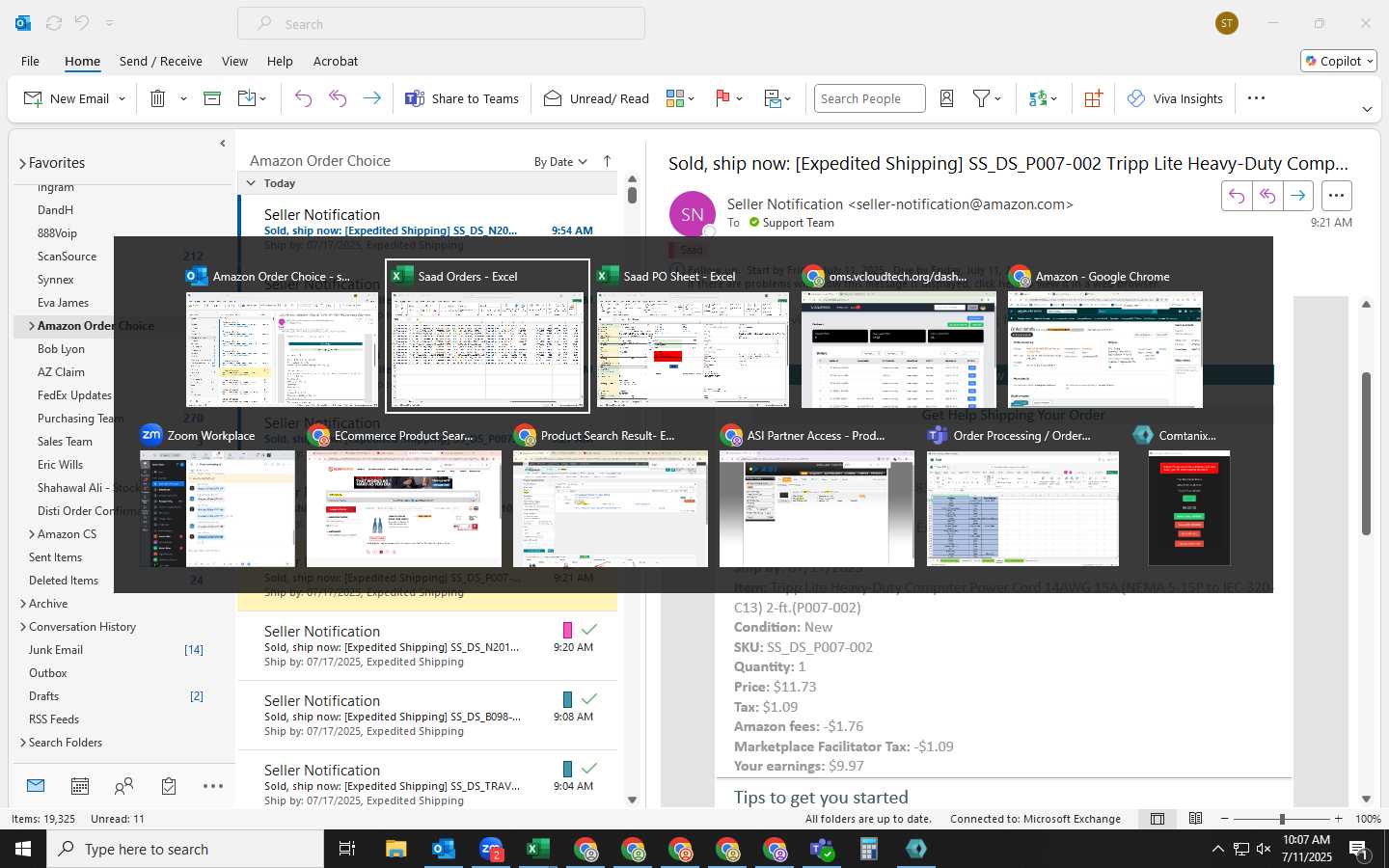Toggle Unread/ Read on selected message

pos(596,98)
